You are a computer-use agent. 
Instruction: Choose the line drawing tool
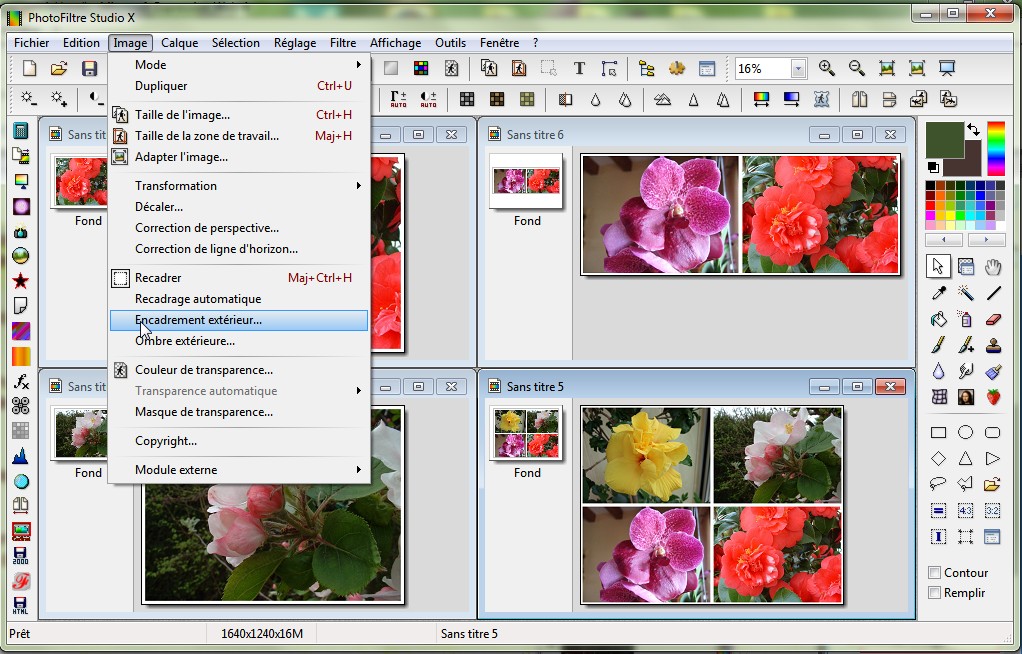(x=993, y=293)
